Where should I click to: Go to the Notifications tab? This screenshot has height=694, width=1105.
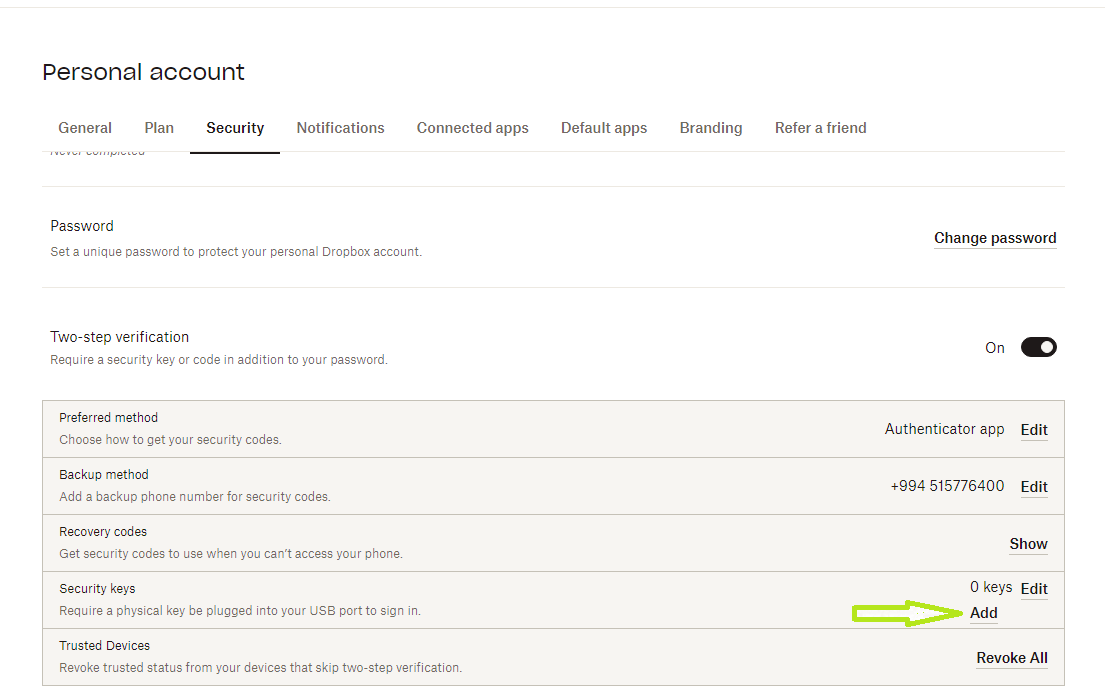(x=340, y=128)
